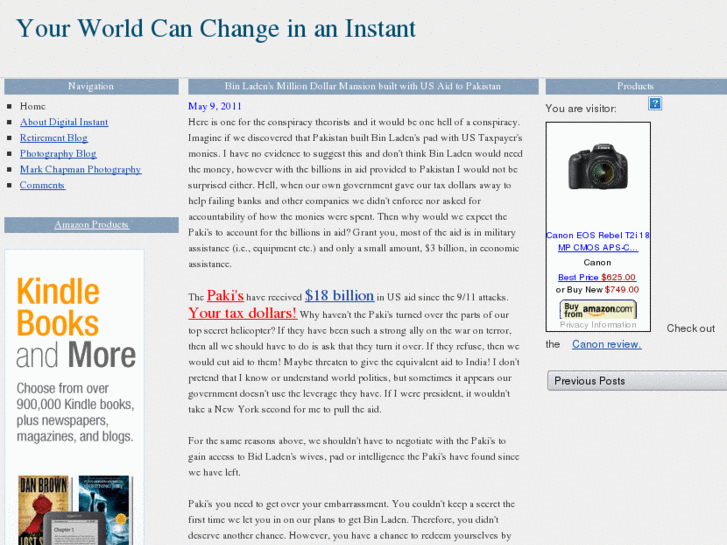
Task: Click the Canon camera product image
Action: 598,167
